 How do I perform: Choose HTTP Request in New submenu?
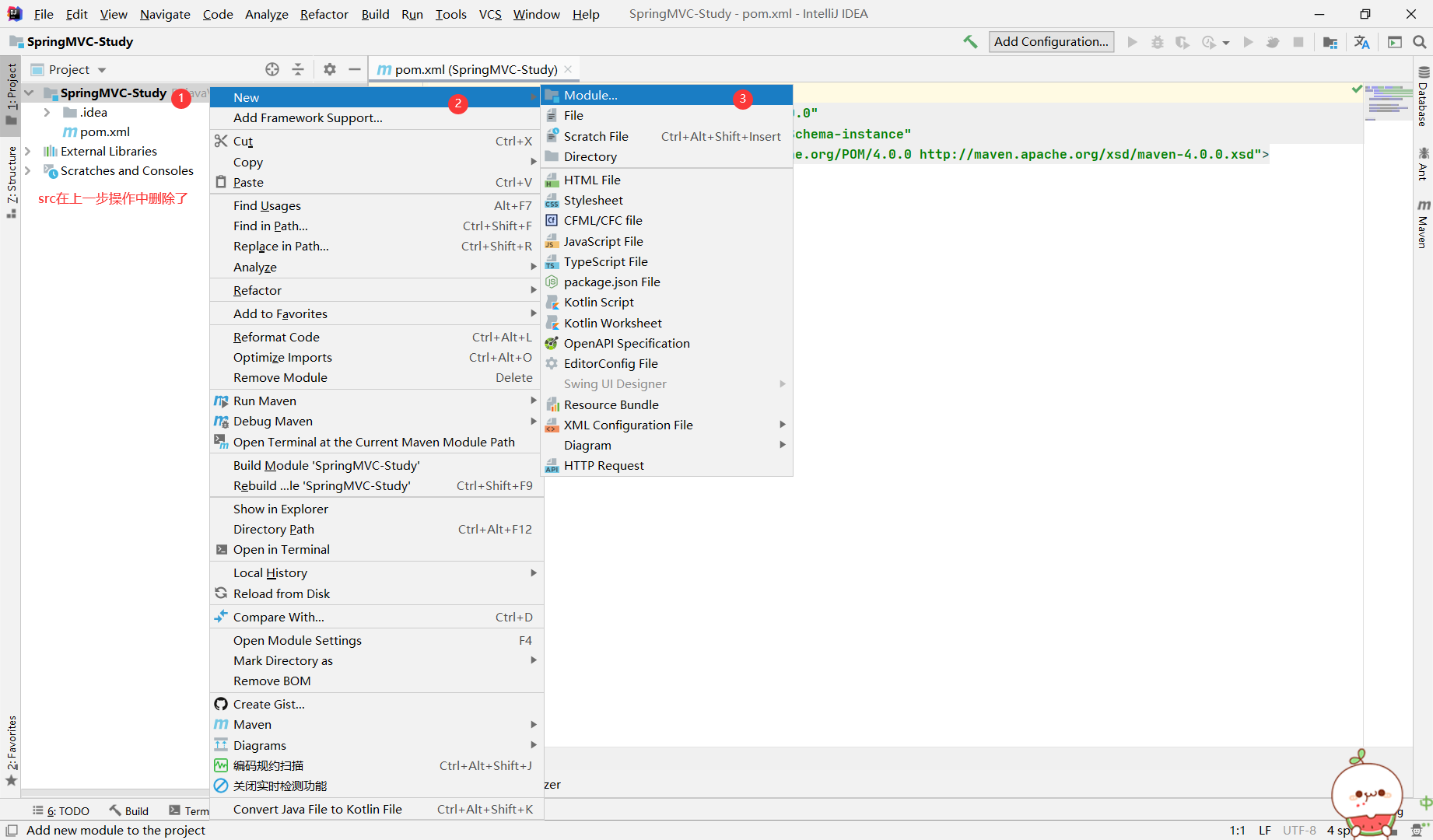[667, 465]
